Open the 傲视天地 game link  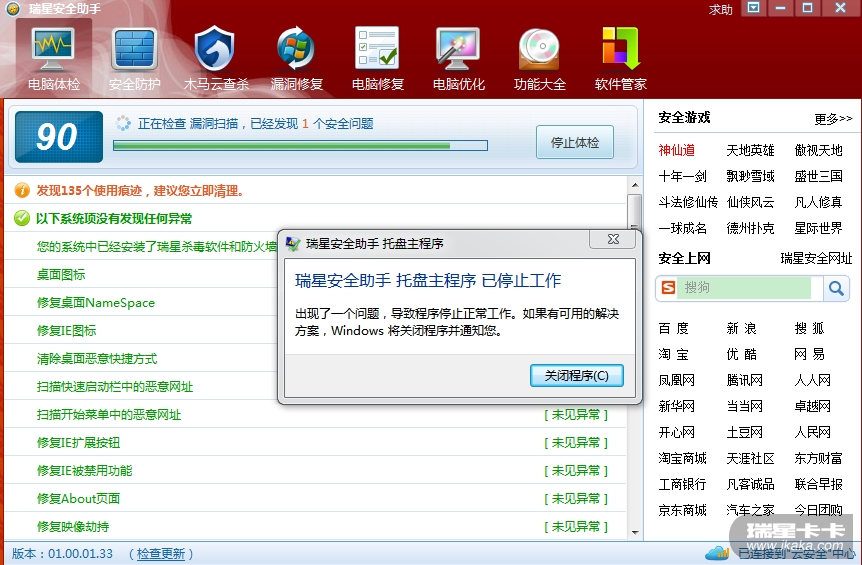click(x=818, y=150)
